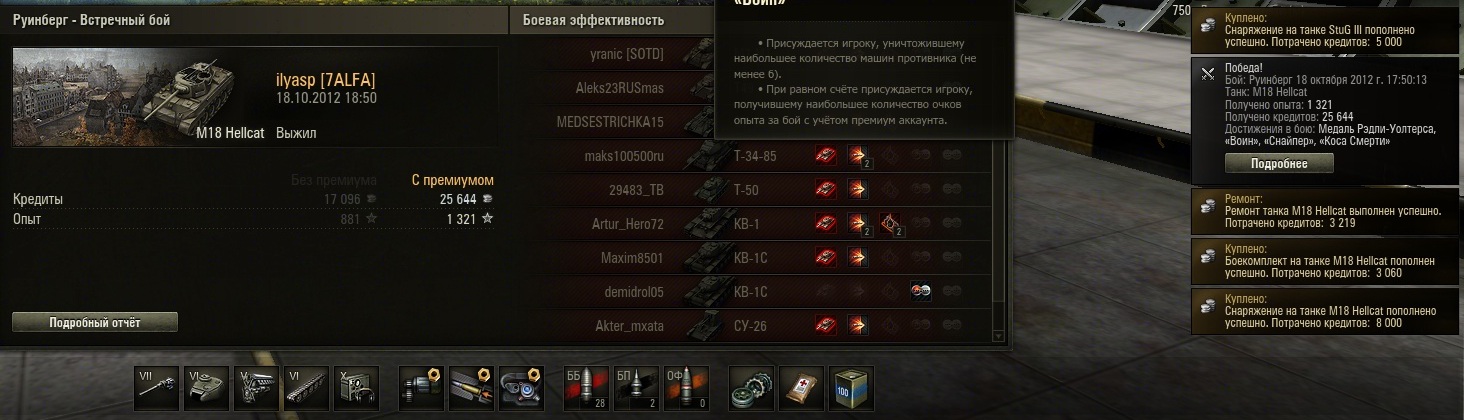The width and height of the screenshot is (1464, 420).
Task: Click destroyed-tank icon in maks100500ru row
Action: 826,155
